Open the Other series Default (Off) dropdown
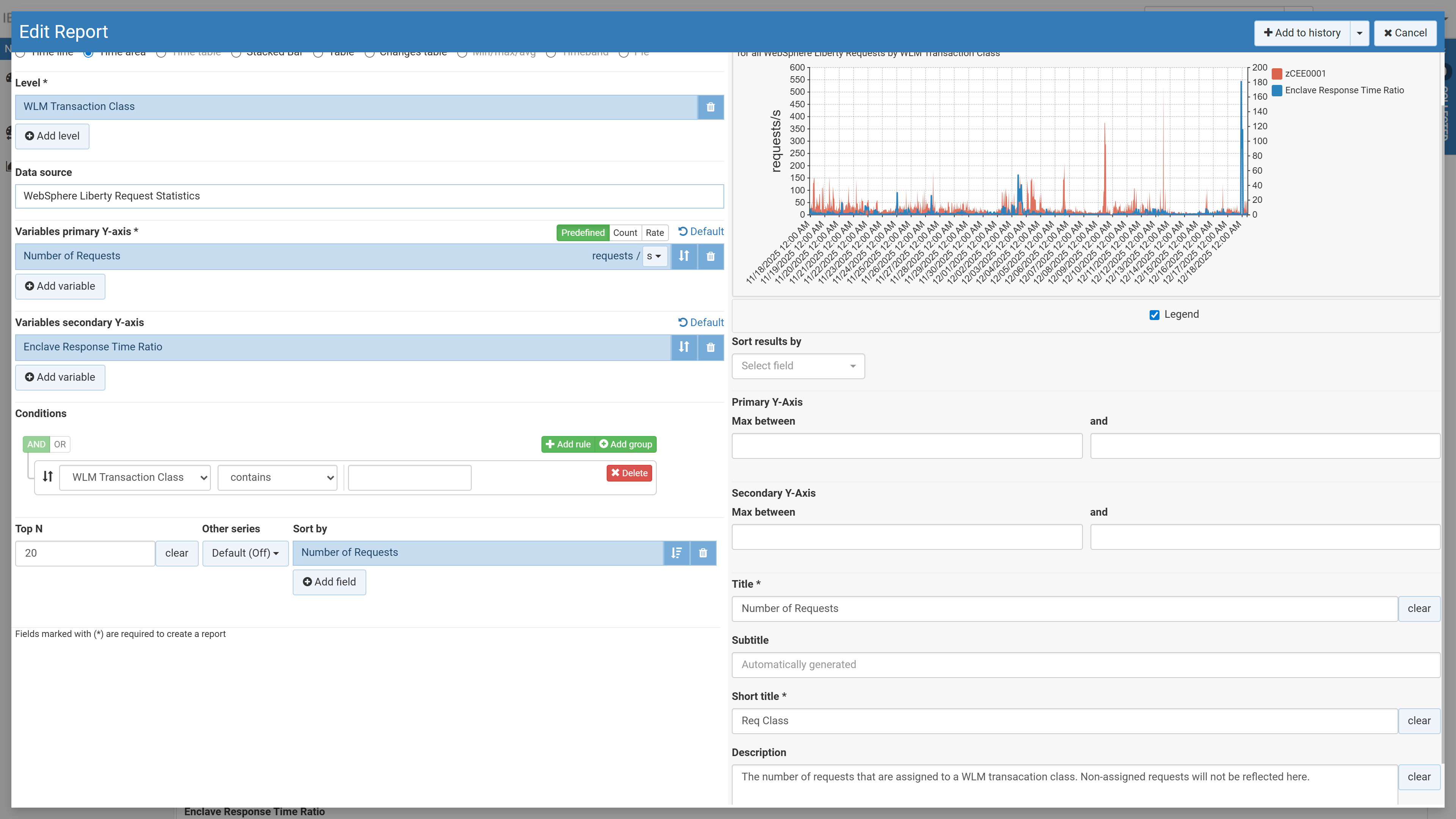 pos(245,553)
